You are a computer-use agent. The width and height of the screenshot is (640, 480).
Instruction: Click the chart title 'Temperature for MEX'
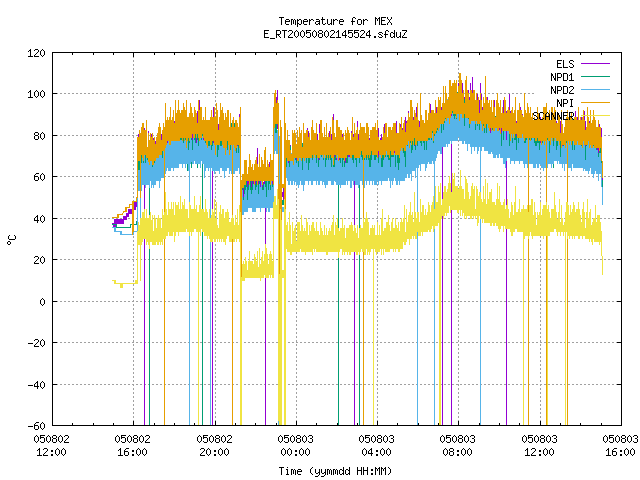click(335, 21)
